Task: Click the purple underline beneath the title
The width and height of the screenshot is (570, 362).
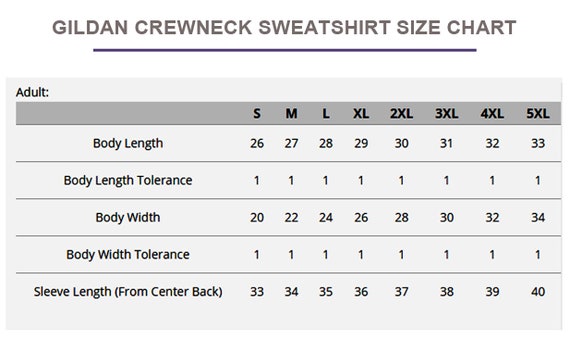Action: click(285, 50)
